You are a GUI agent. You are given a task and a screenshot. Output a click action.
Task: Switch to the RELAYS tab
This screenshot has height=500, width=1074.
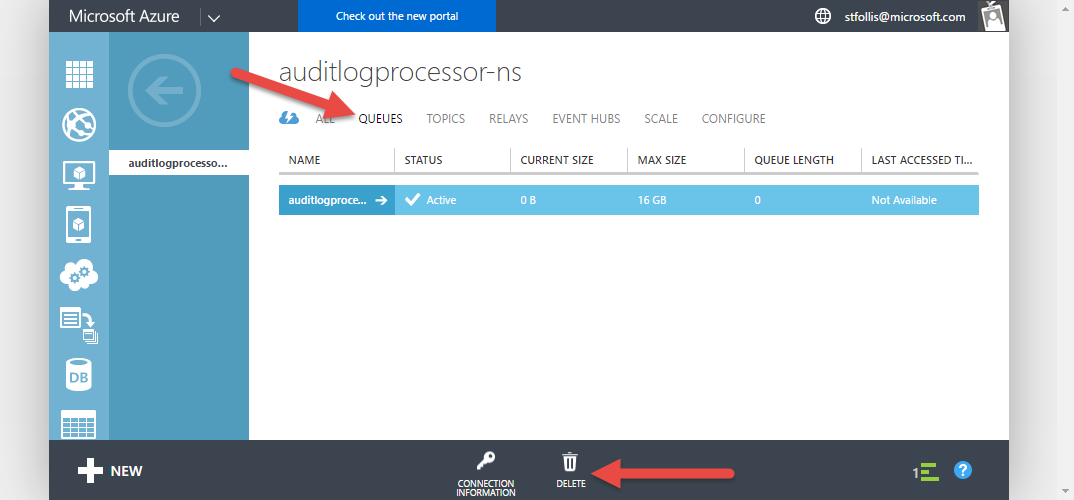tap(508, 118)
